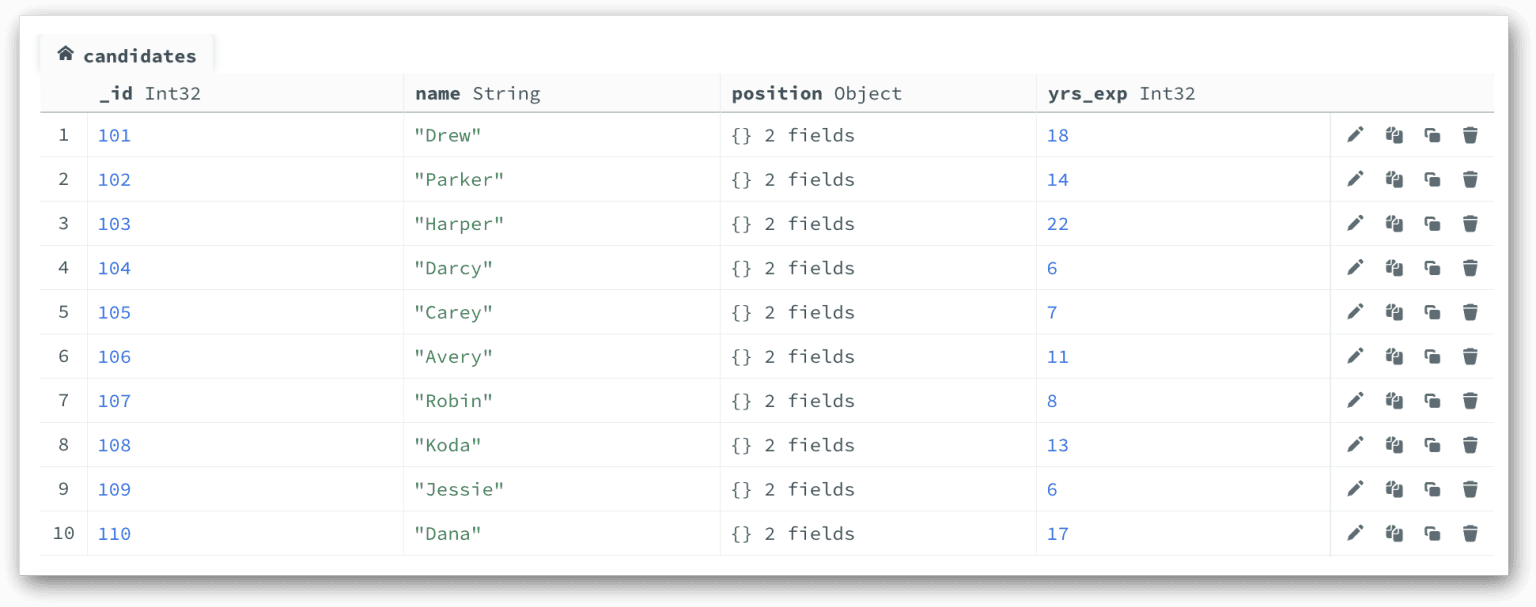Open the position object for Dana

(793, 533)
